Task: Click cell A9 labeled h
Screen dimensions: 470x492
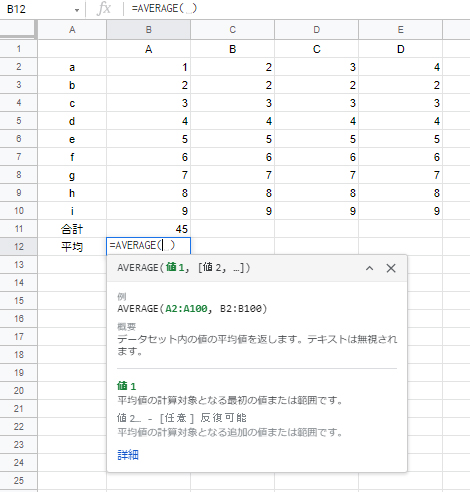Action: [x=72, y=193]
